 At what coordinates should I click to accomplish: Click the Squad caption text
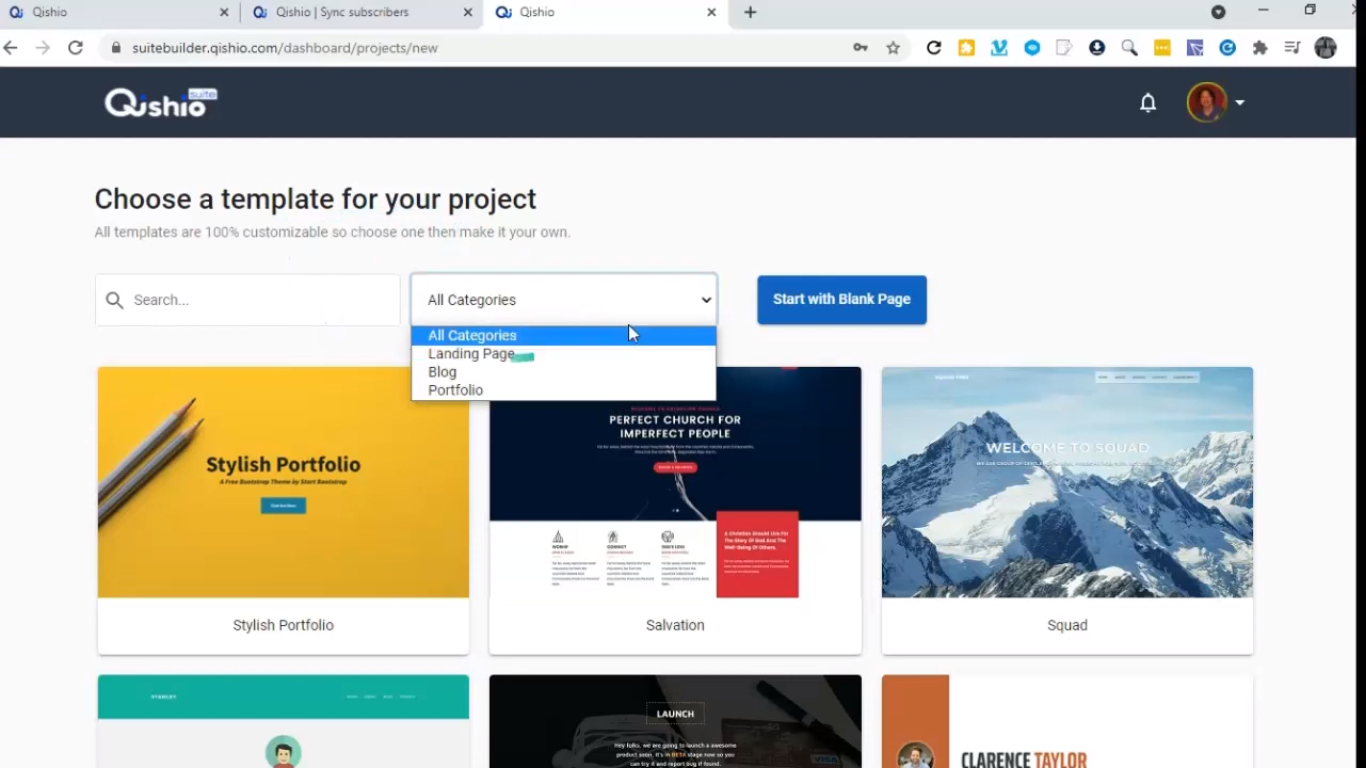pos(1067,625)
